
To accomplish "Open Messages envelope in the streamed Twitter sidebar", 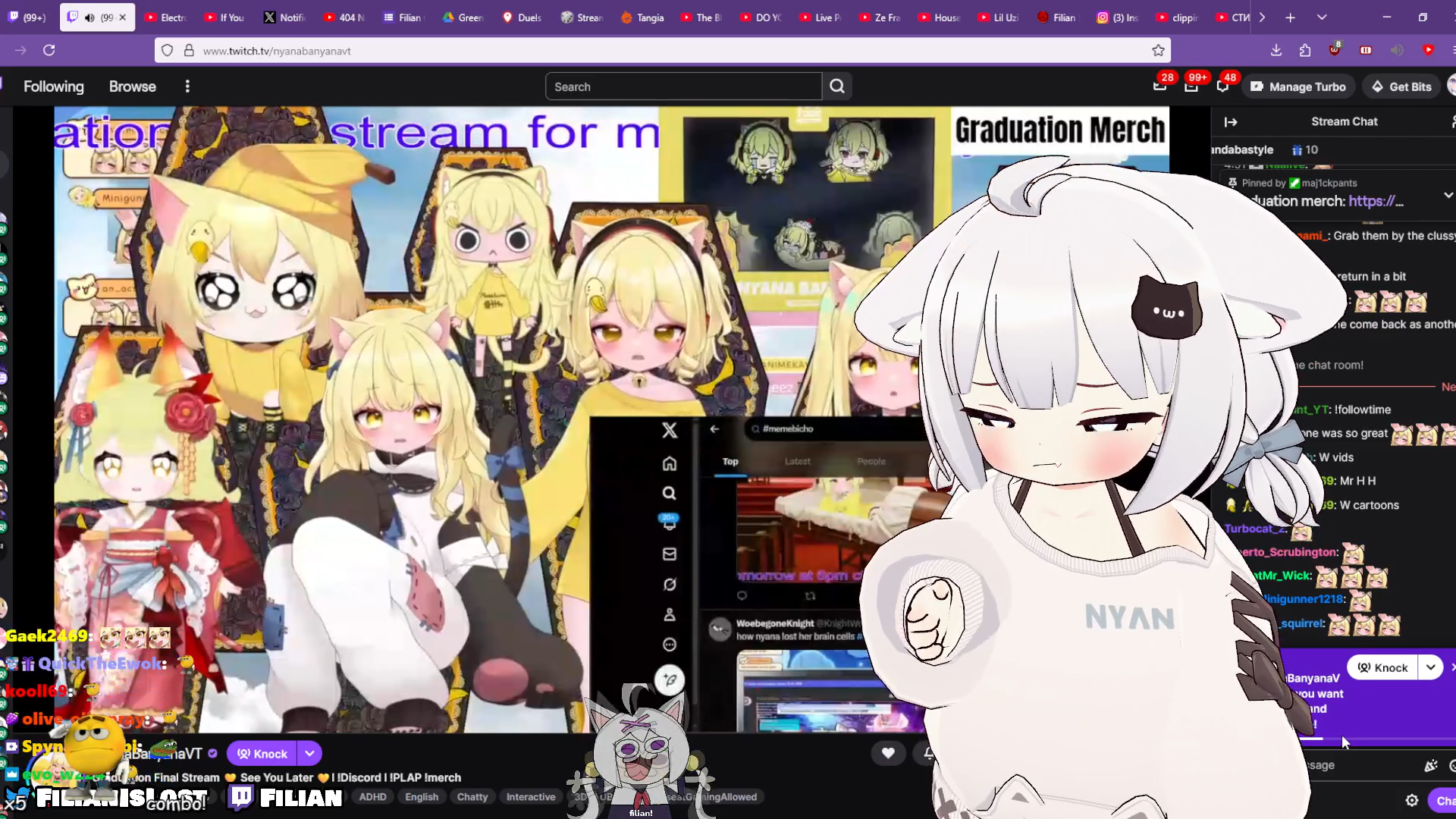I will (x=670, y=554).
